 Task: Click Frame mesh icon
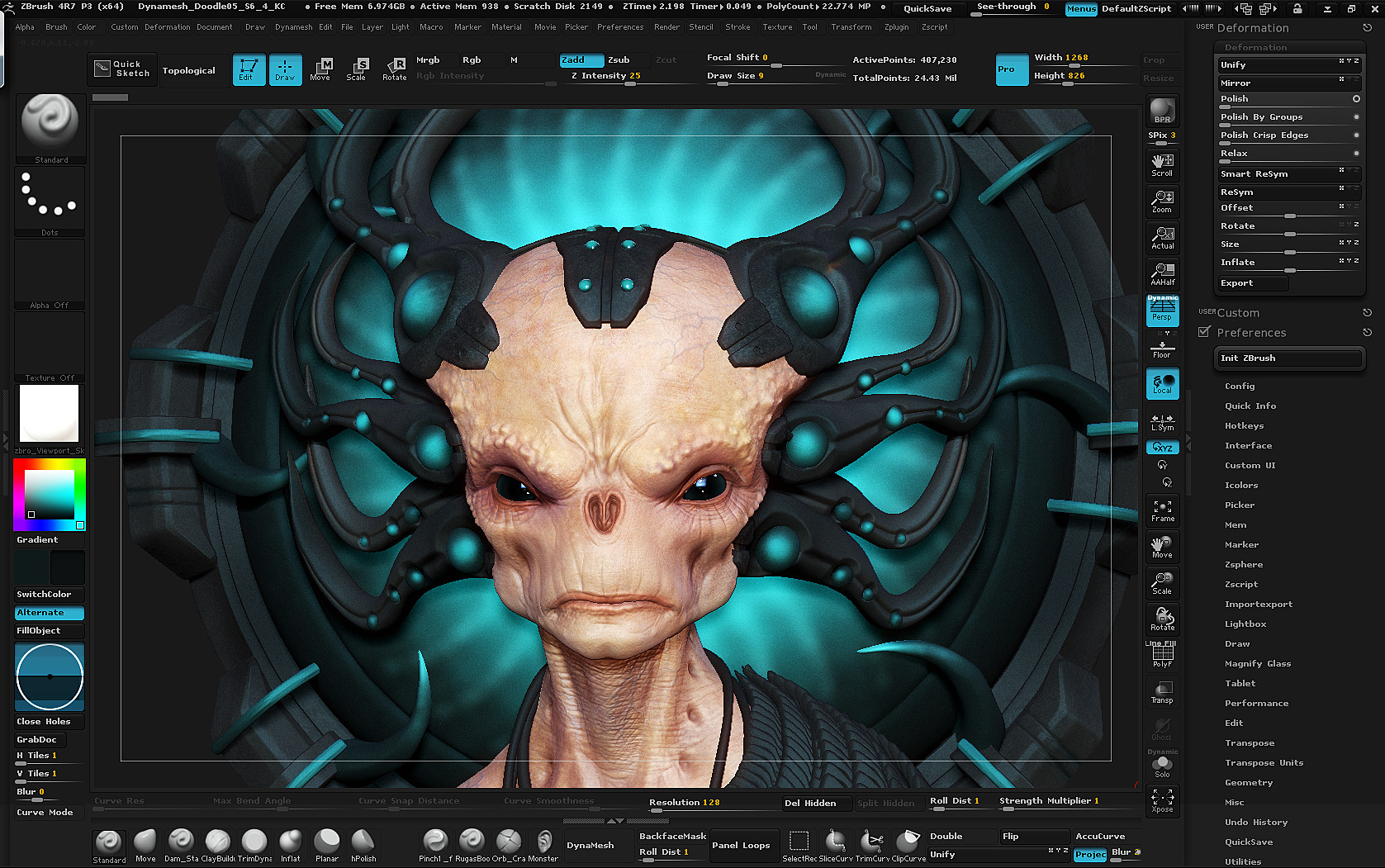(x=1162, y=510)
